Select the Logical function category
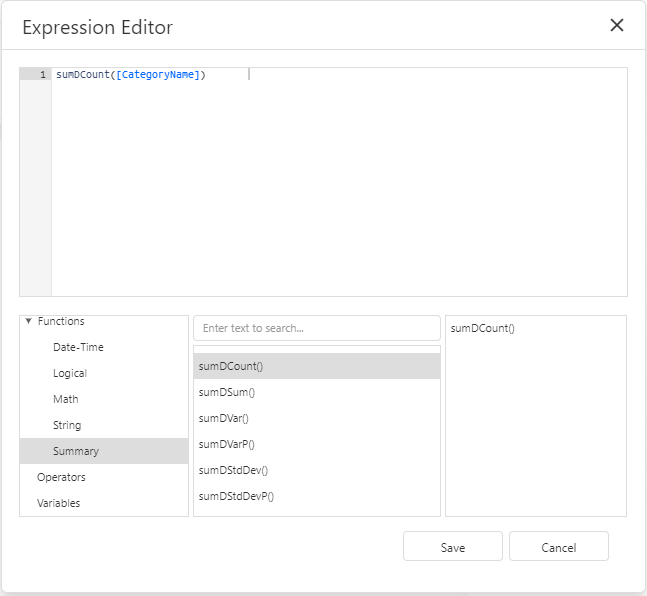647x596 pixels. [x=70, y=373]
